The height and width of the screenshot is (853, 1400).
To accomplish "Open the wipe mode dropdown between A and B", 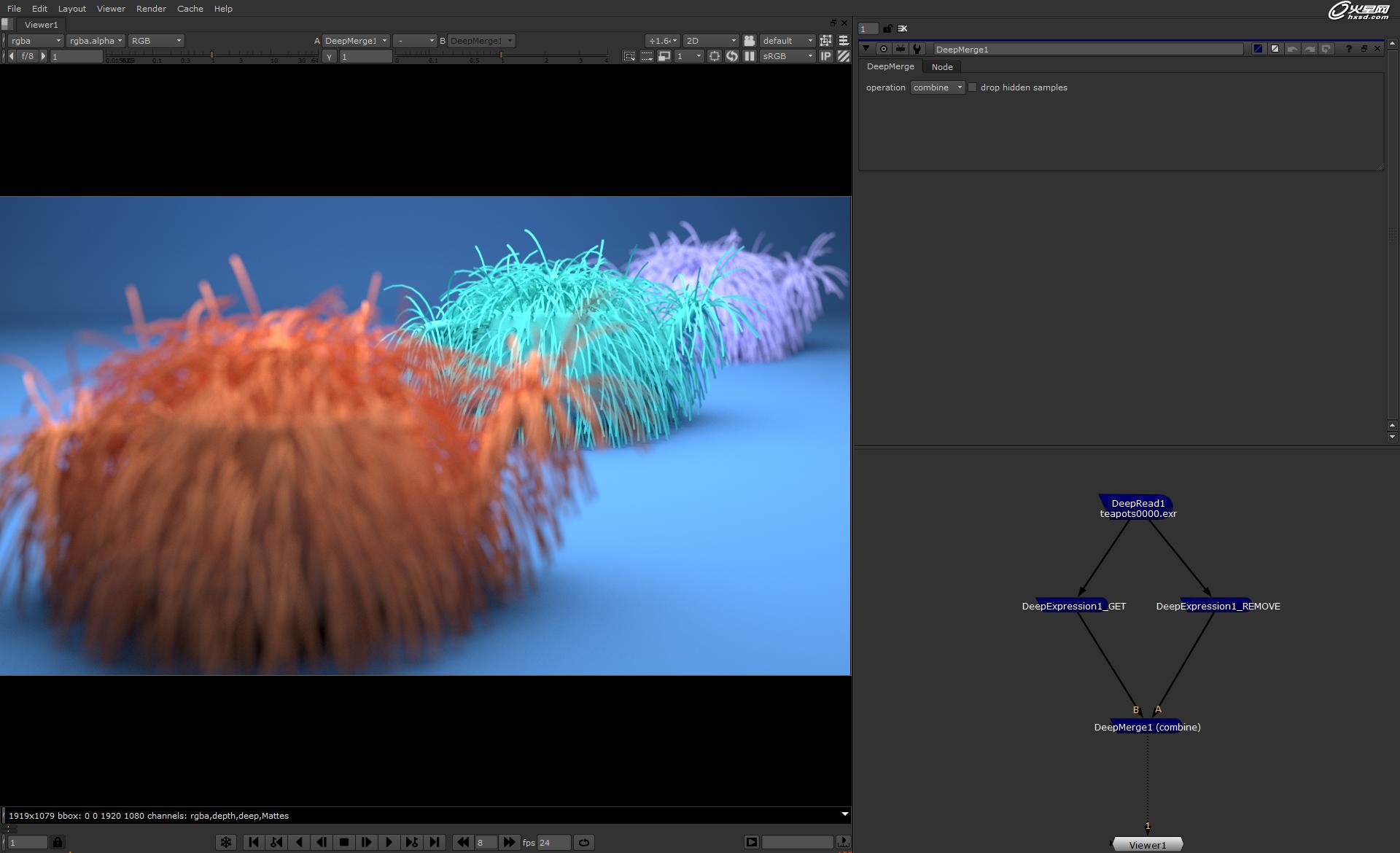I will point(415,41).
